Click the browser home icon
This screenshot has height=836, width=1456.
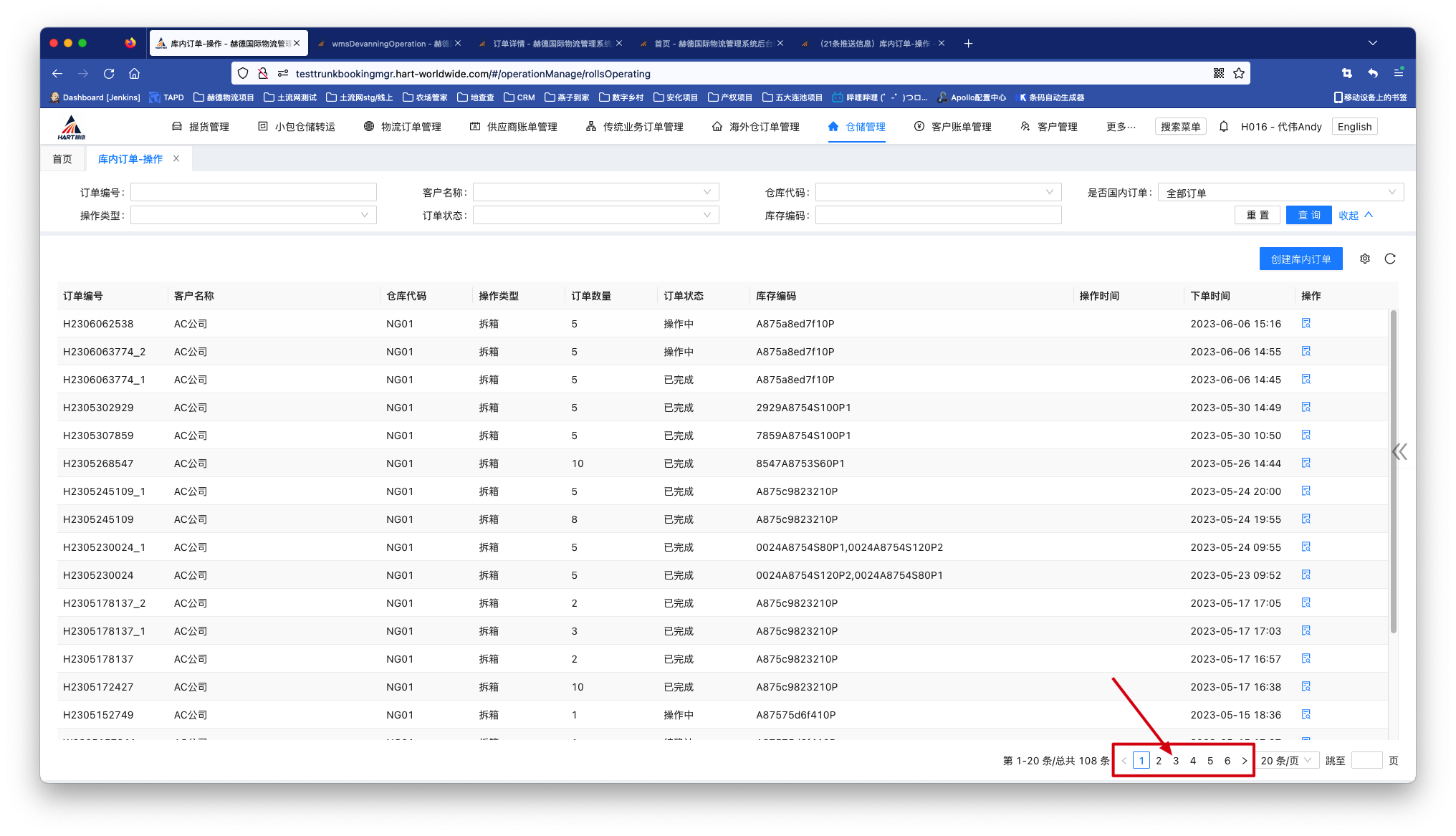(x=134, y=73)
